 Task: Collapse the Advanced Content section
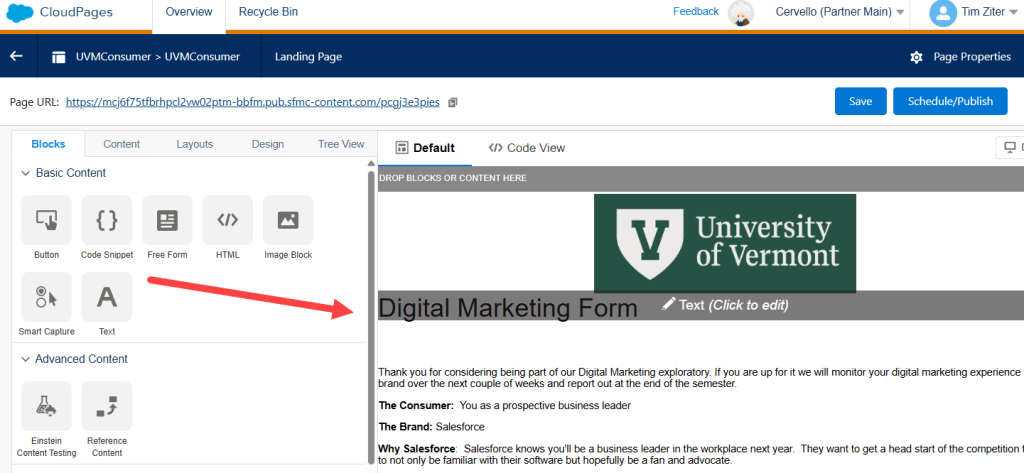coord(25,359)
